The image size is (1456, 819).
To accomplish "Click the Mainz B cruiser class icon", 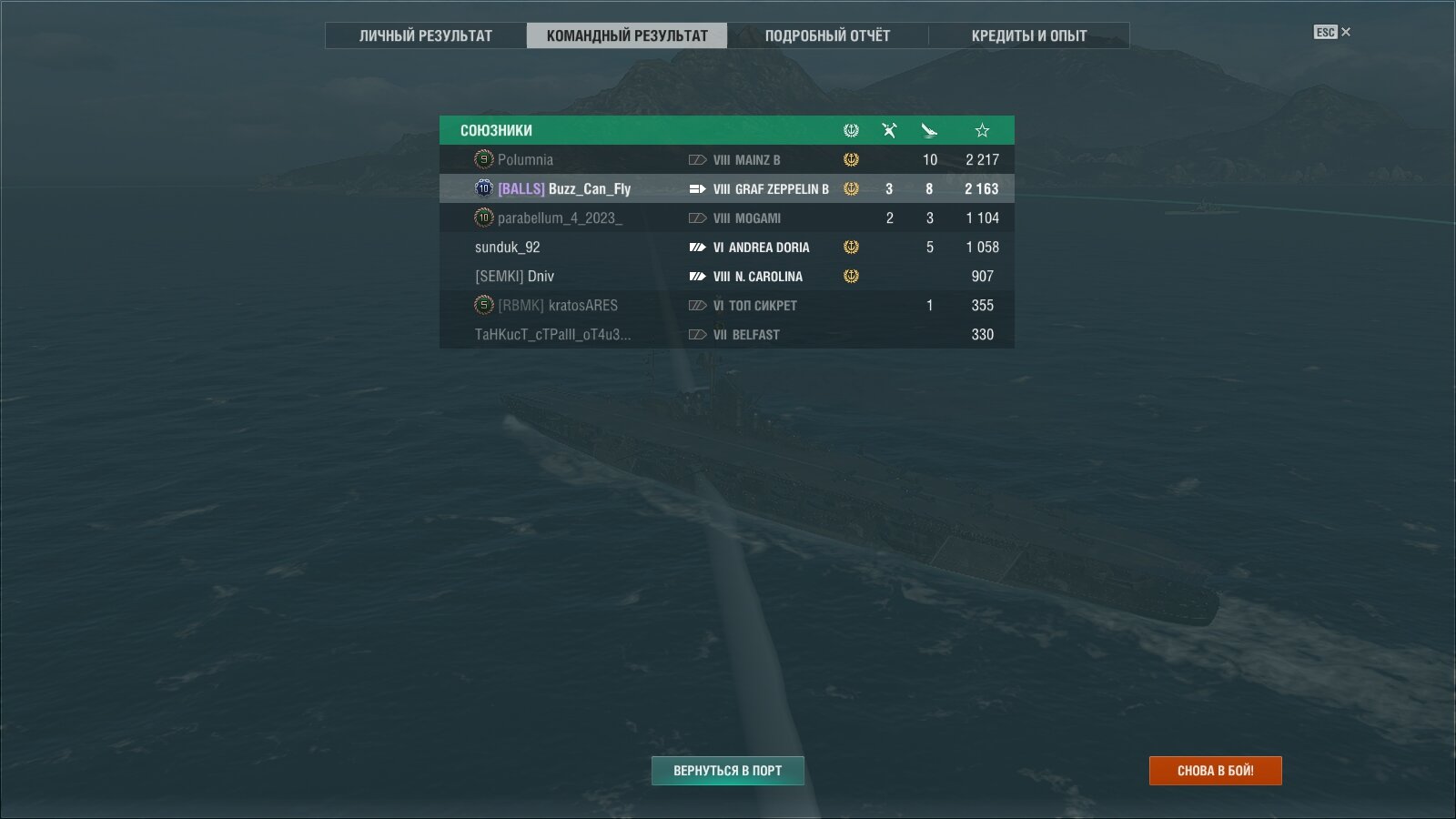I will (x=698, y=160).
